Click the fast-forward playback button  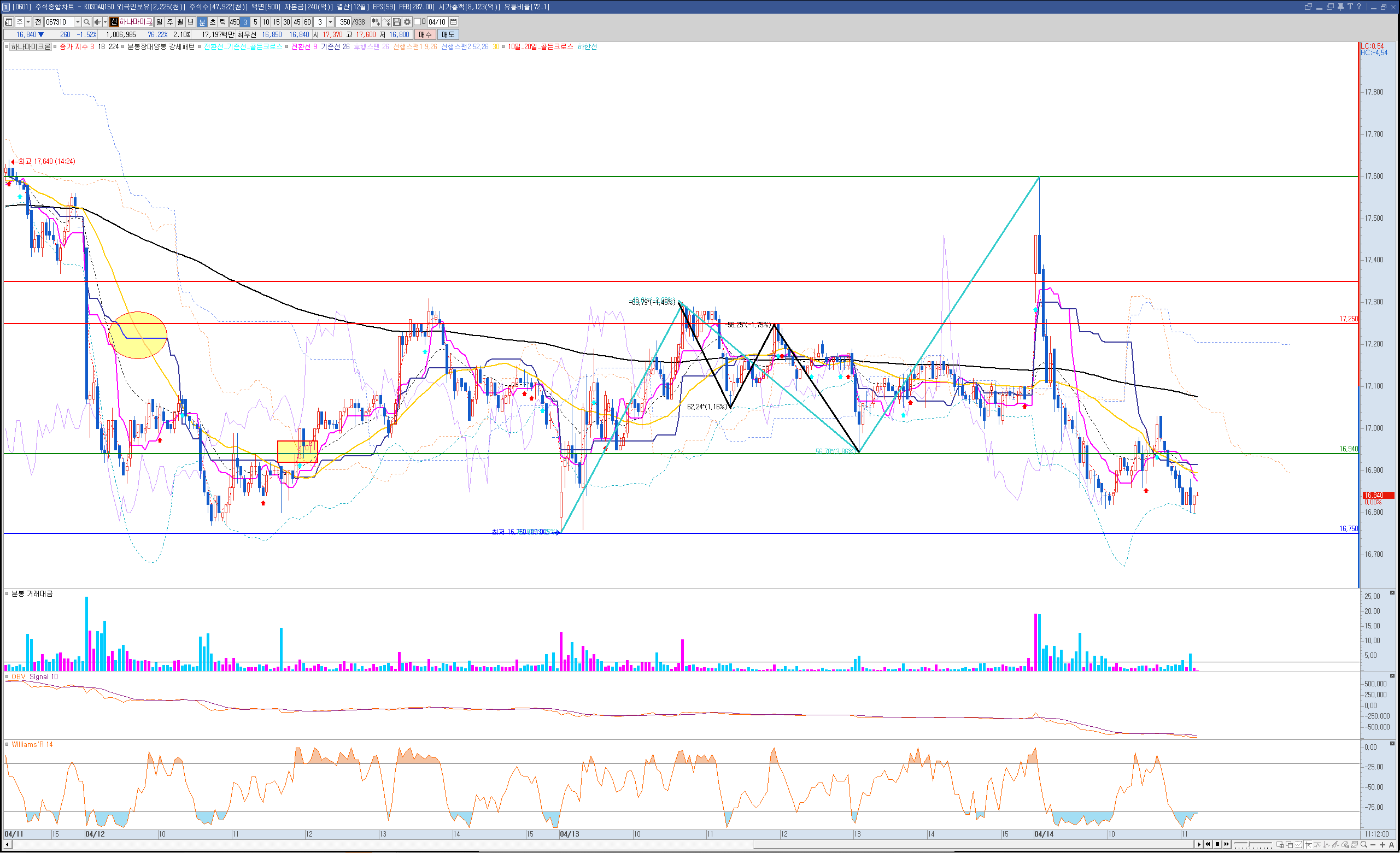tap(1227, 844)
